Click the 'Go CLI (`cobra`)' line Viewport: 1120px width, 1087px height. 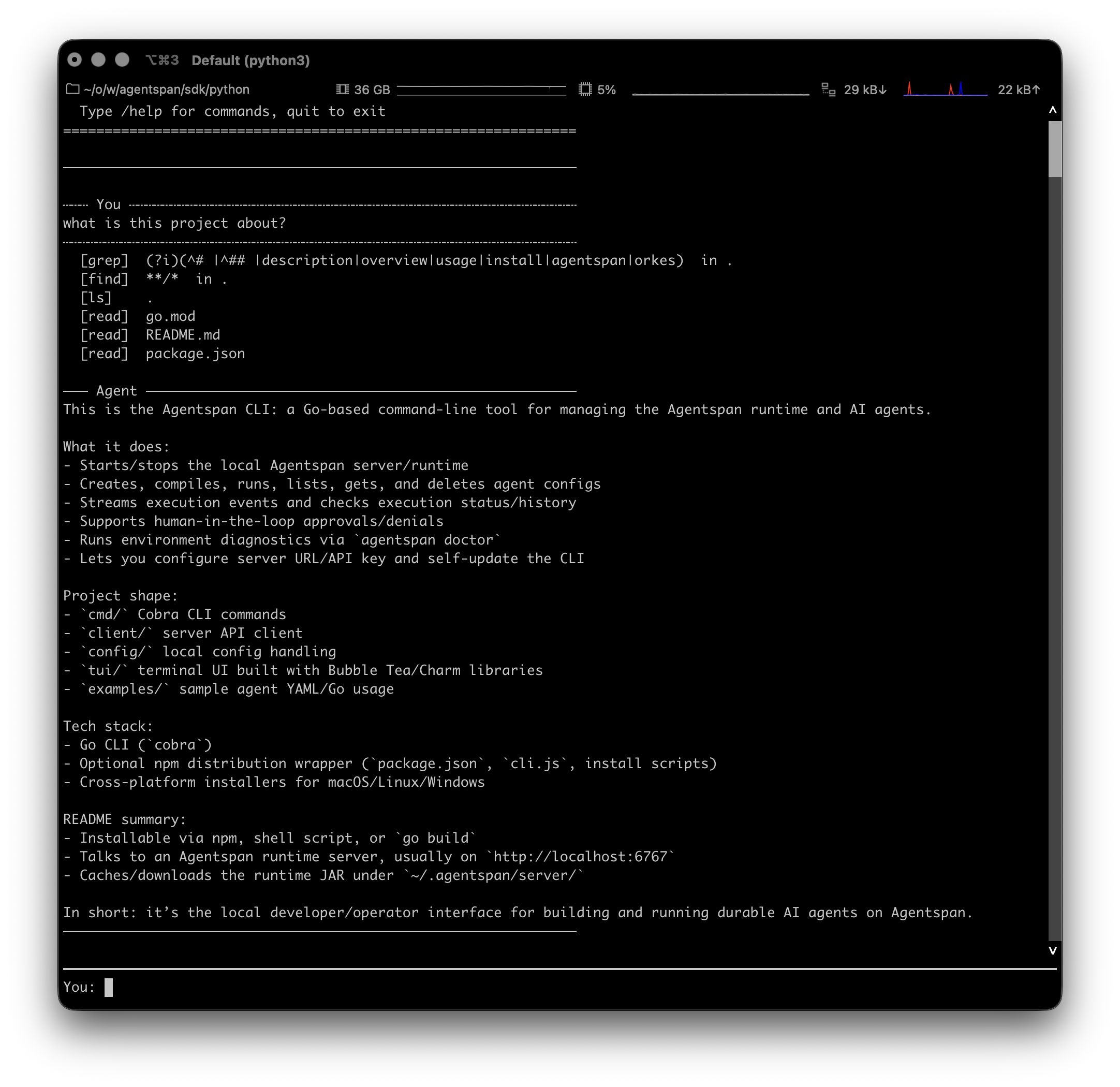tap(138, 745)
